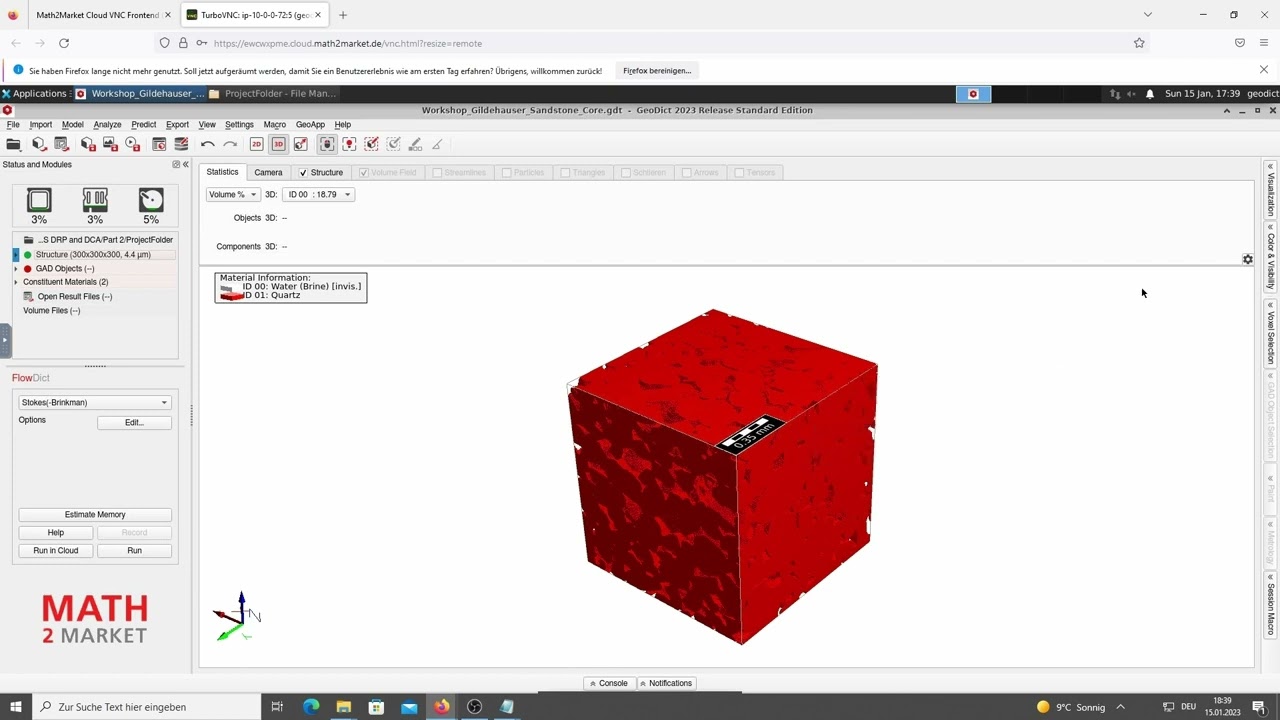Expand the Constituent Materials tree item
1280x720 pixels.
pos(16,282)
